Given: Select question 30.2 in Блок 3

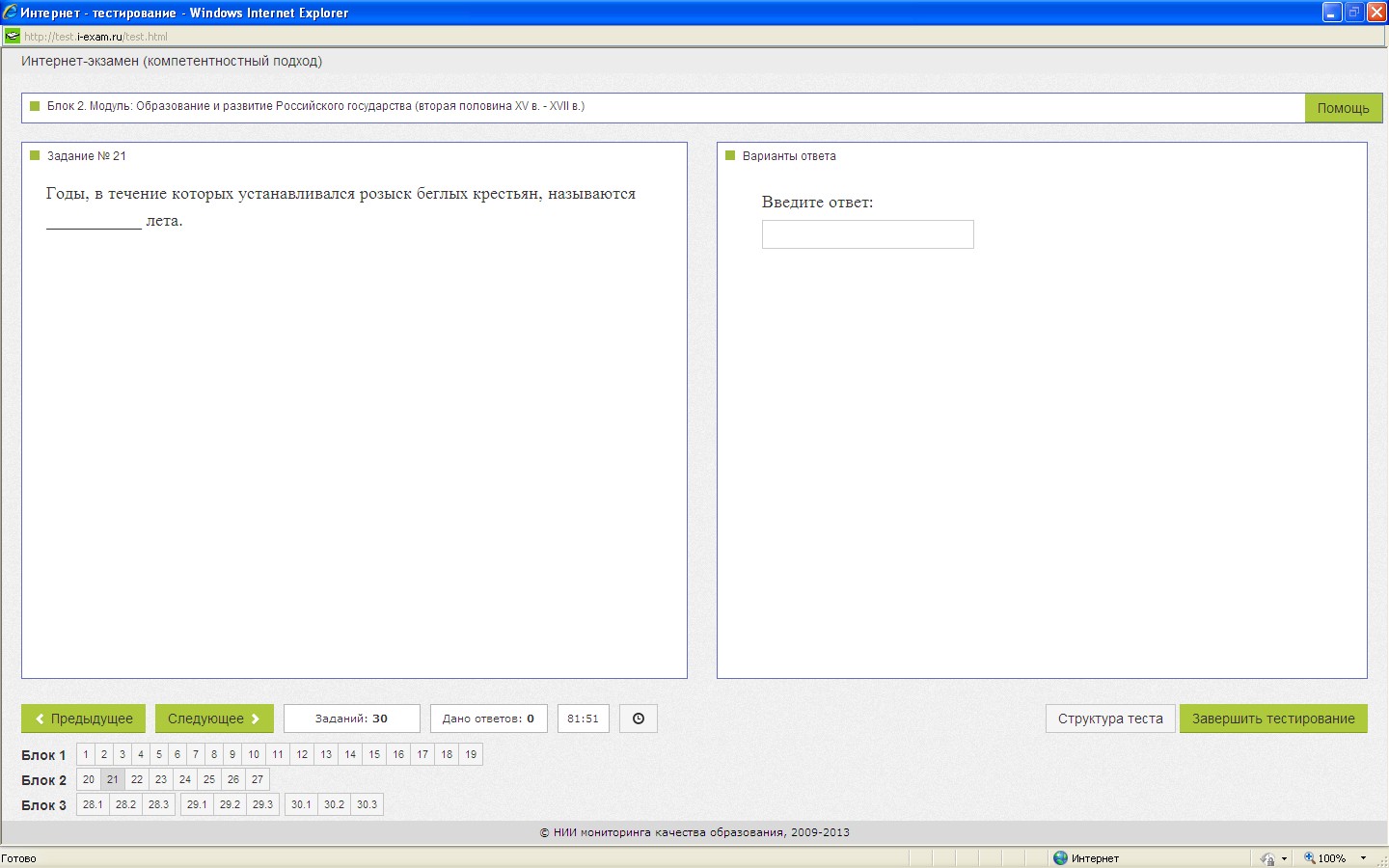Looking at the screenshot, I should [x=334, y=804].
